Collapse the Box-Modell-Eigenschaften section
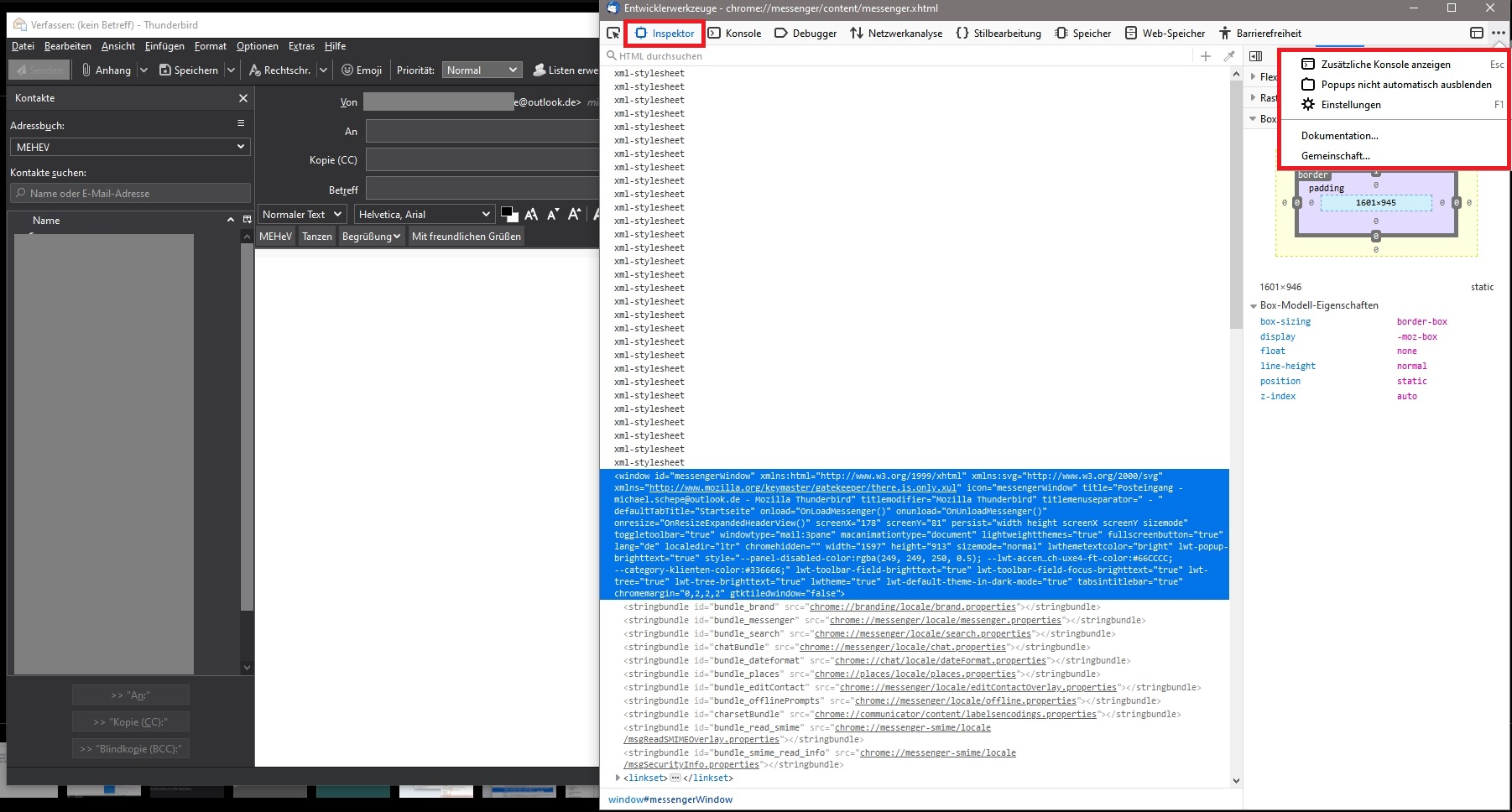Viewport: 1512px width, 812px height. [x=1254, y=306]
